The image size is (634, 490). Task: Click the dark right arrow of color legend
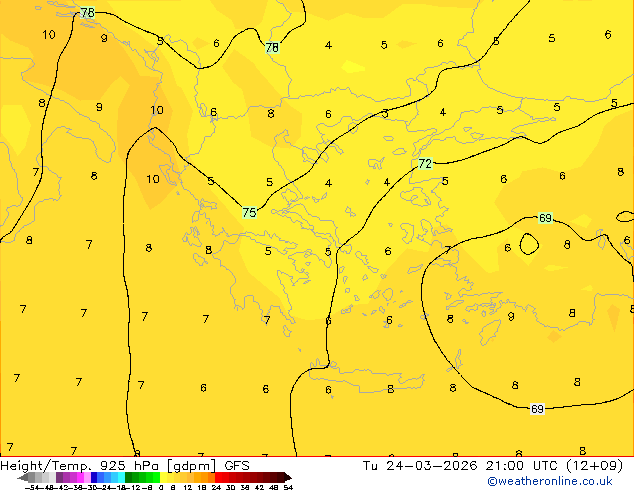[x=288, y=477]
